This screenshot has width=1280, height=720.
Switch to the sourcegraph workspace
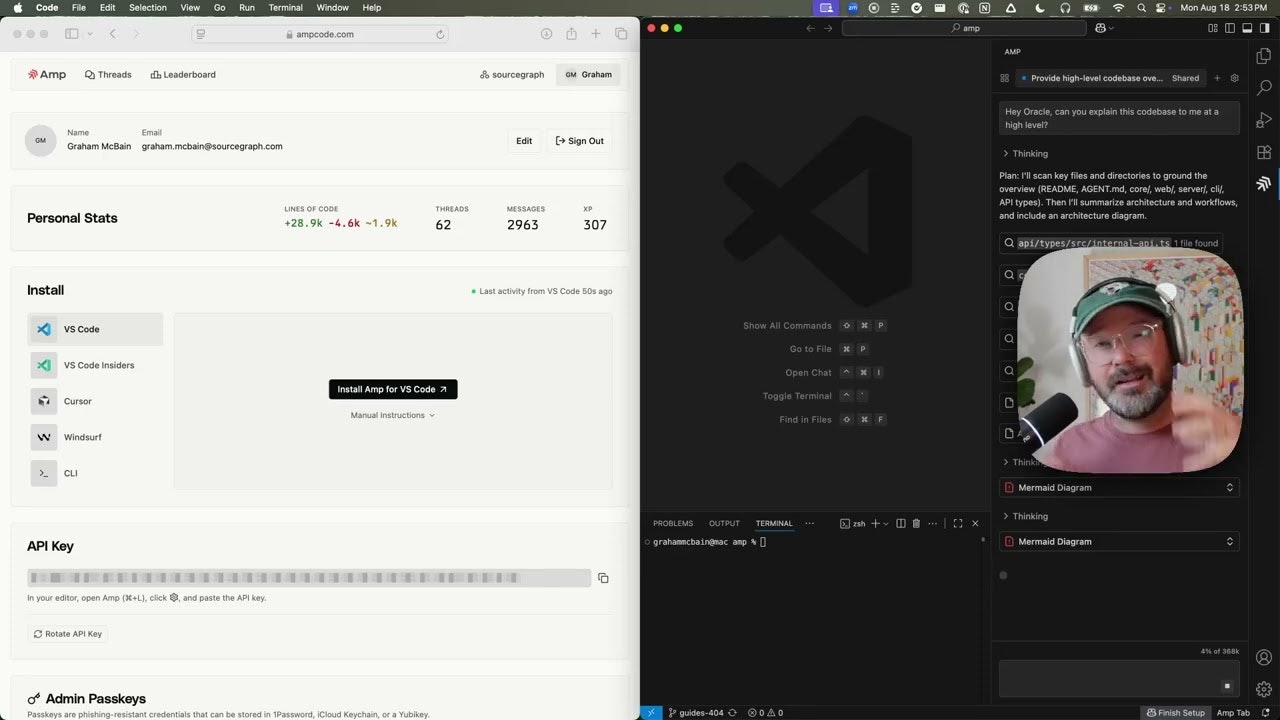click(512, 74)
